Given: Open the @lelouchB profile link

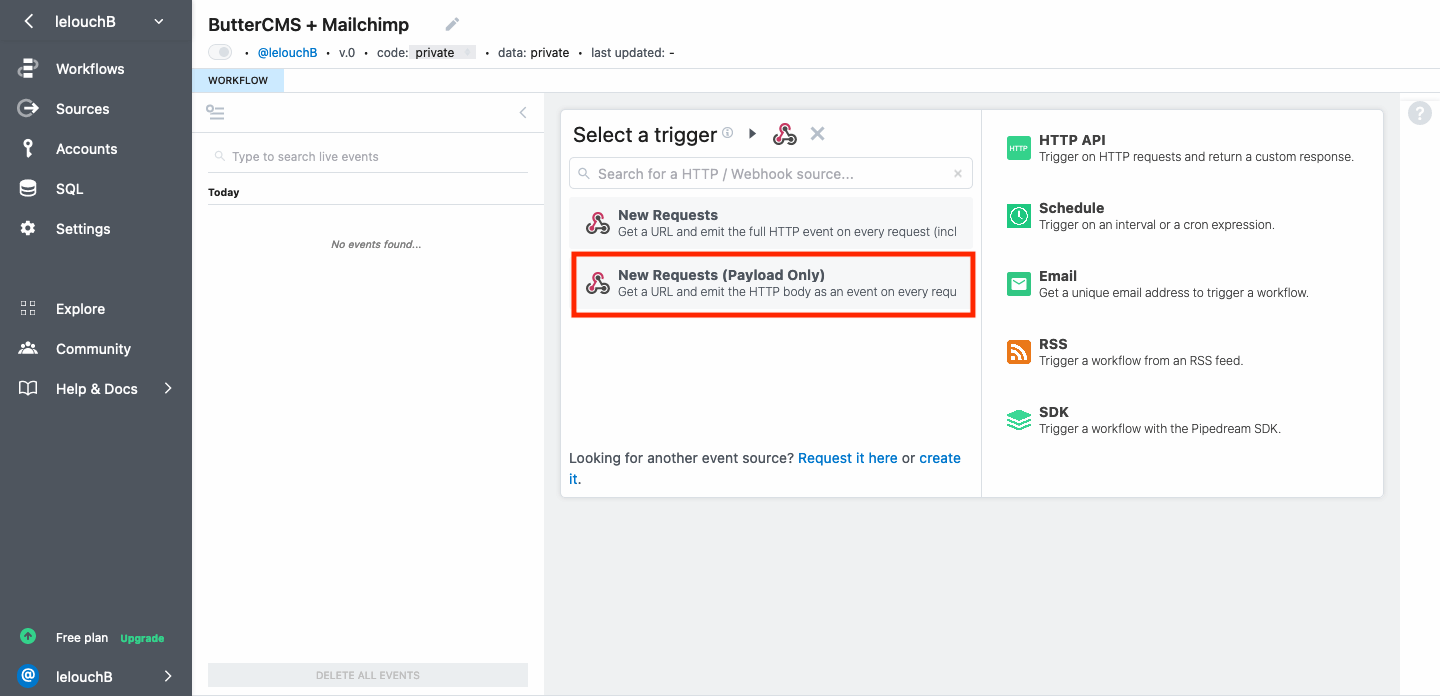Looking at the screenshot, I should pyautogui.click(x=288, y=52).
